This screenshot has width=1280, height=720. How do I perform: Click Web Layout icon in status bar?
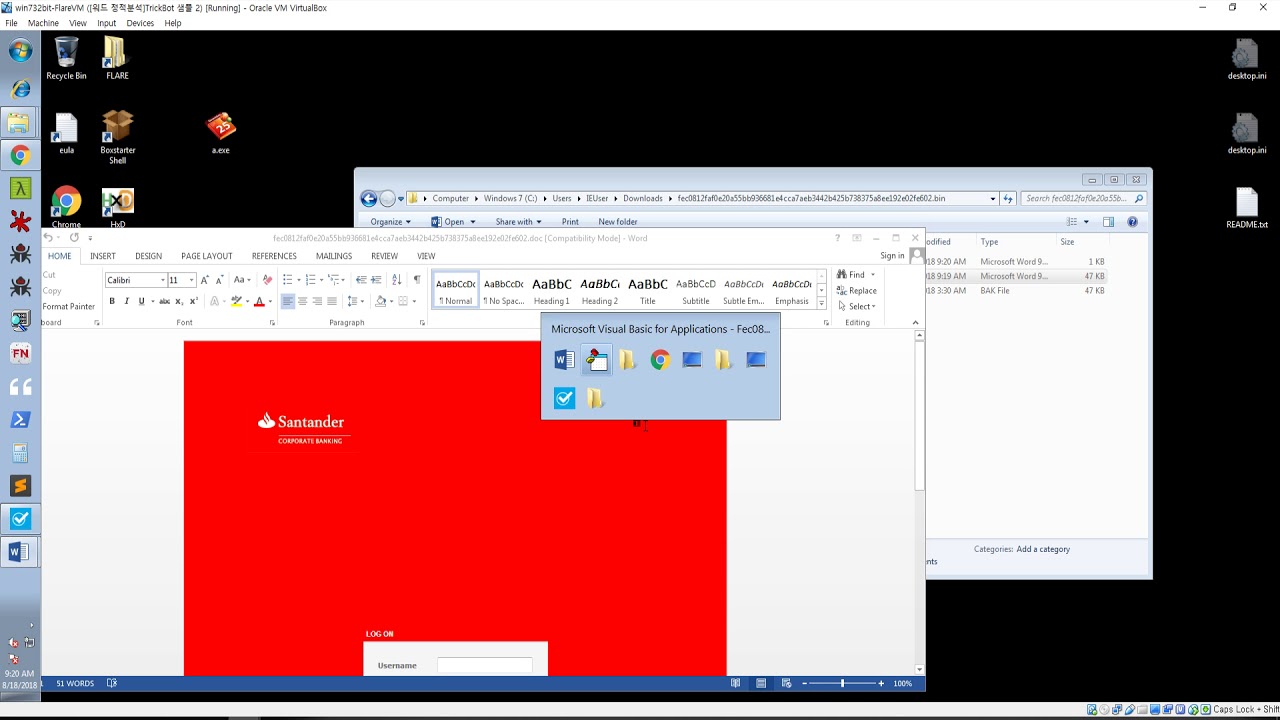coord(786,683)
